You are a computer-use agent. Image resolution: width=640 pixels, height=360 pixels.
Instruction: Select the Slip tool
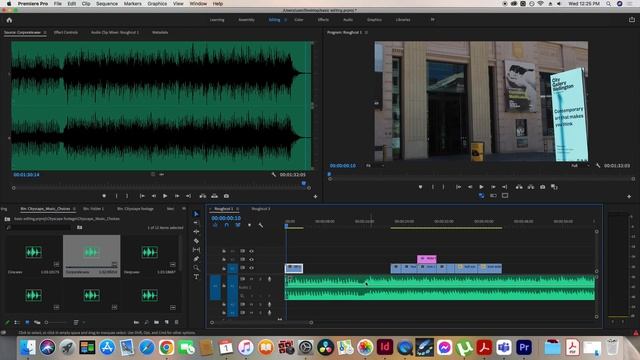point(196,250)
